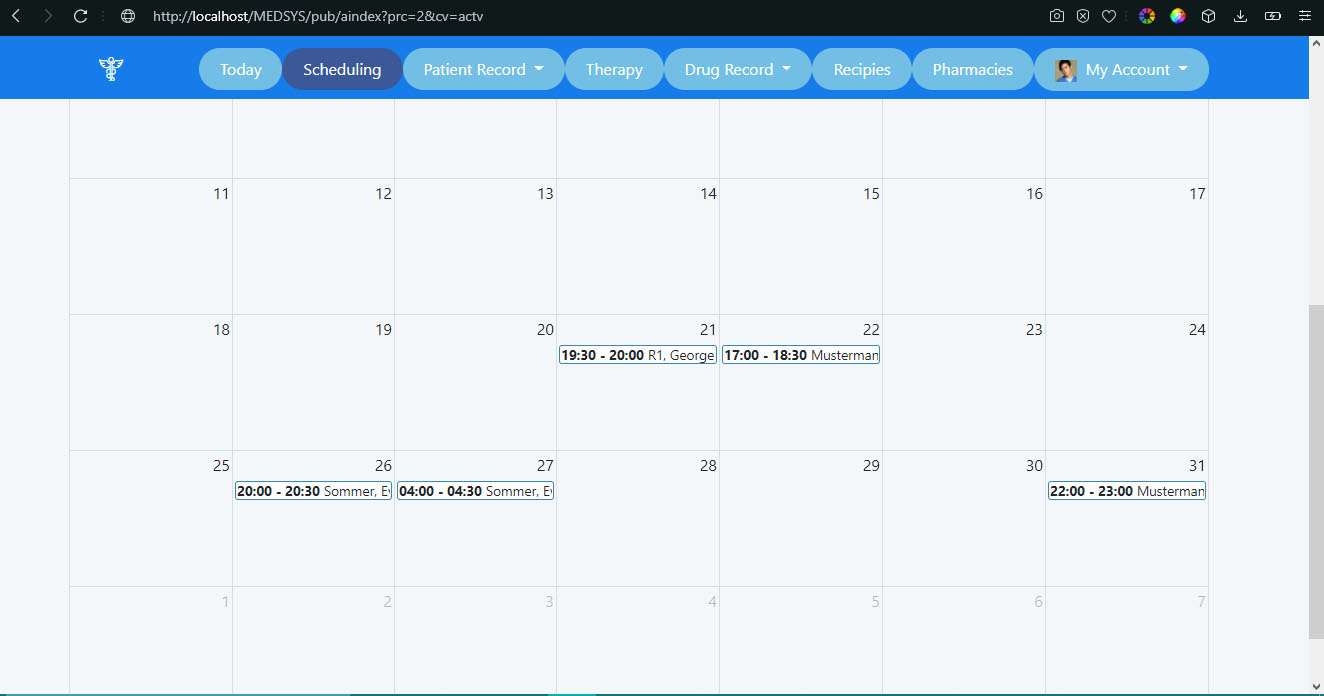Image resolution: width=1324 pixels, height=696 pixels.
Task: Click the globe site info icon
Action: point(127,16)
